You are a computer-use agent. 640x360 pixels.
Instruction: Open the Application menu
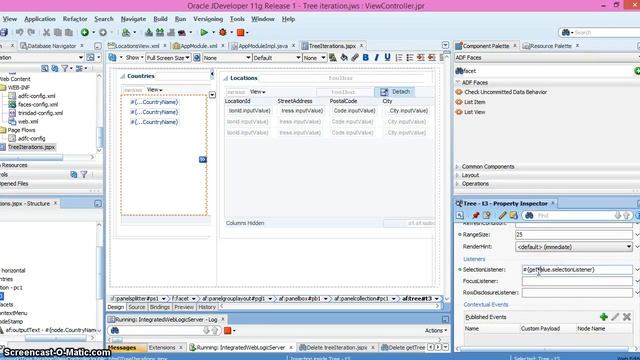(40, 19)
